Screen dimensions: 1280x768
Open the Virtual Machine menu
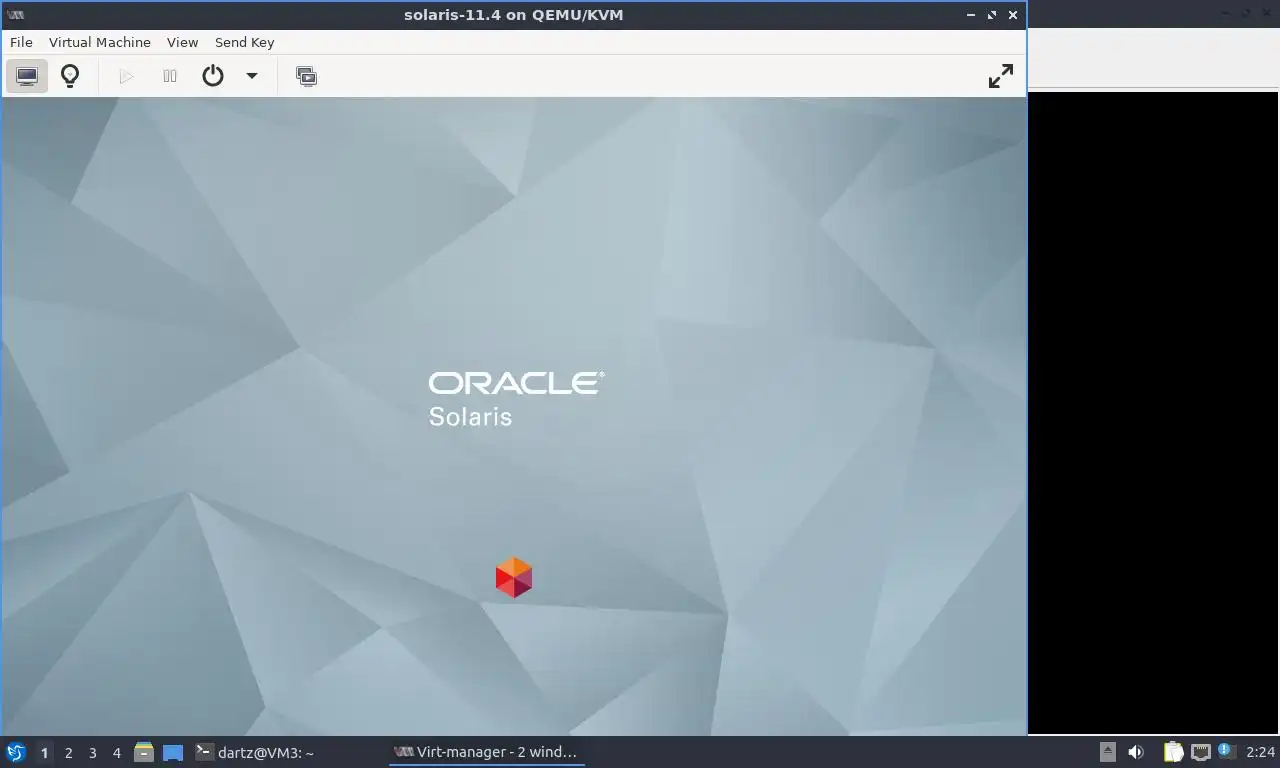100,42
